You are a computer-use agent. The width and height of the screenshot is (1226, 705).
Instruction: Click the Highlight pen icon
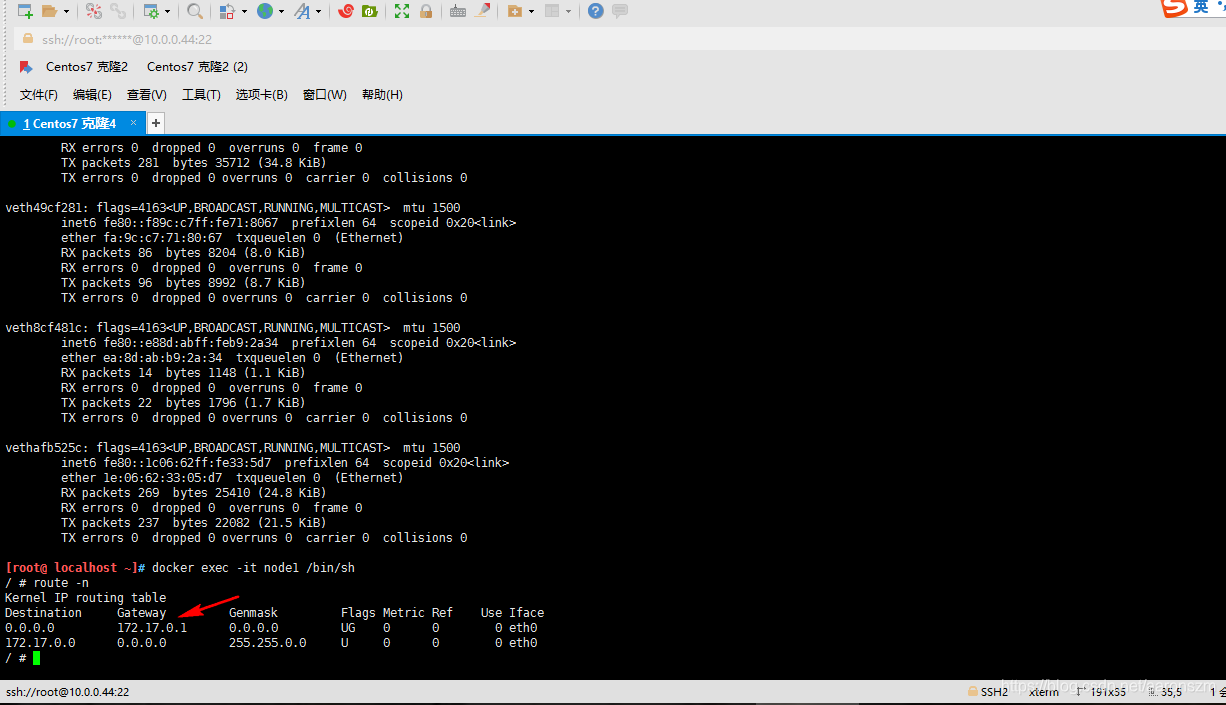482,11
